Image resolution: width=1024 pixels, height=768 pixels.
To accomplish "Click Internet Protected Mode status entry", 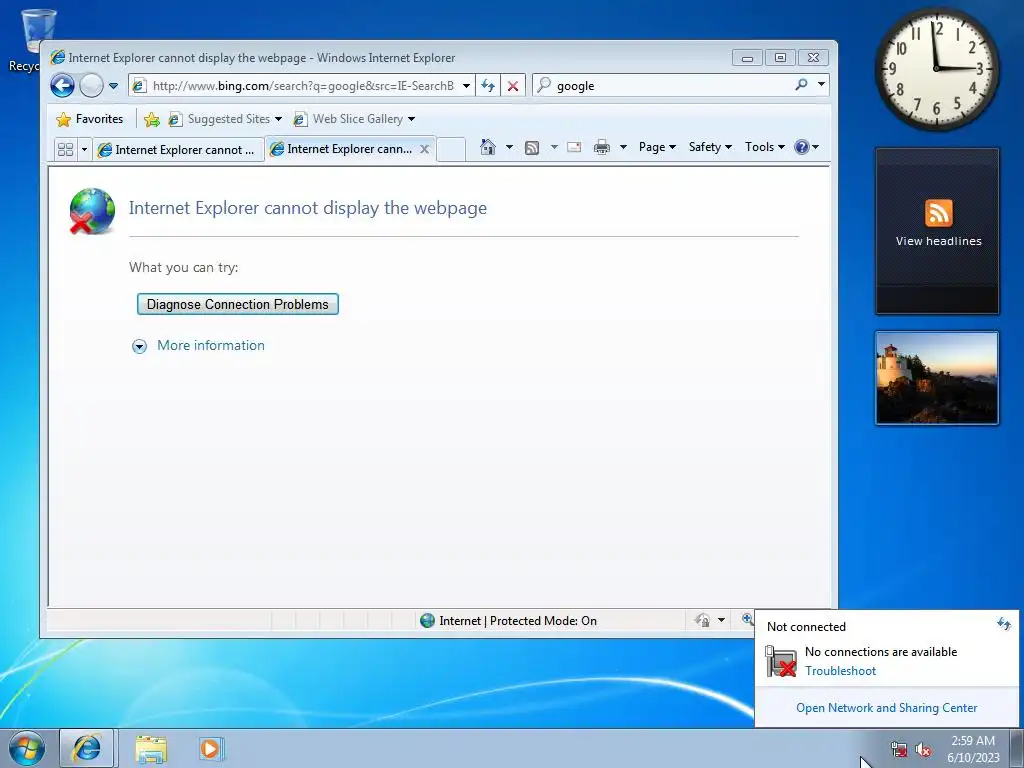I will (518, 620).
